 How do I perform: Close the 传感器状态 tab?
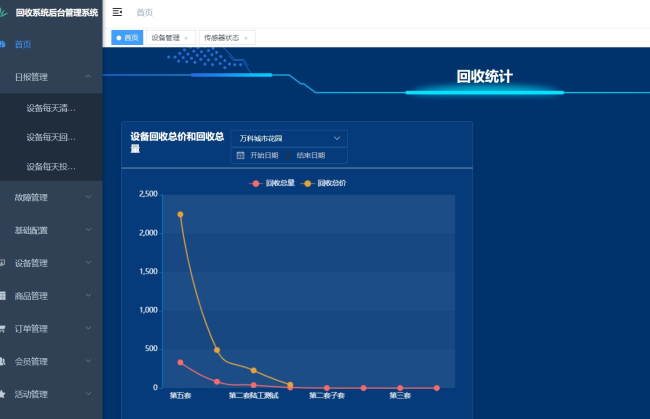pyautogui.click(x=246, y=38)
